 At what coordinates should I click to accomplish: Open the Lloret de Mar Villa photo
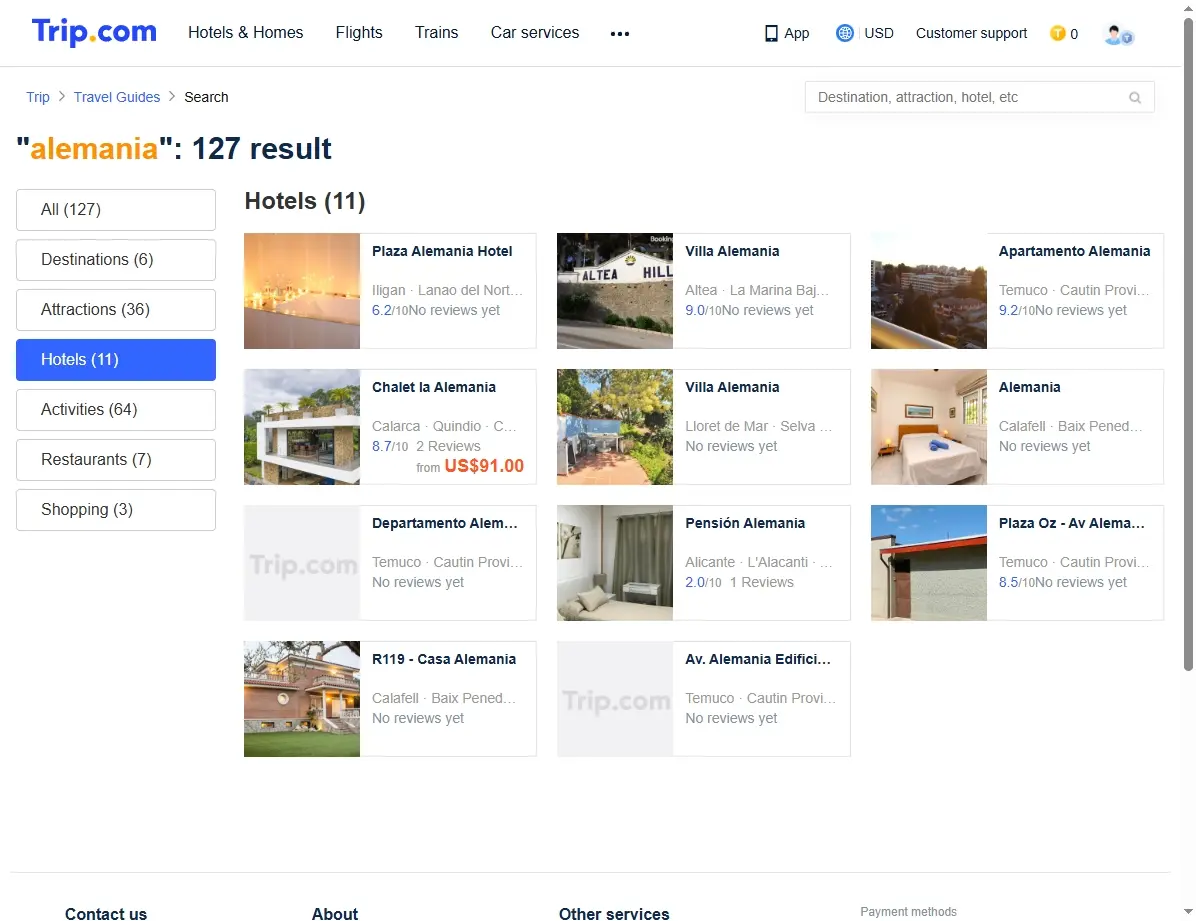point(615,427)
